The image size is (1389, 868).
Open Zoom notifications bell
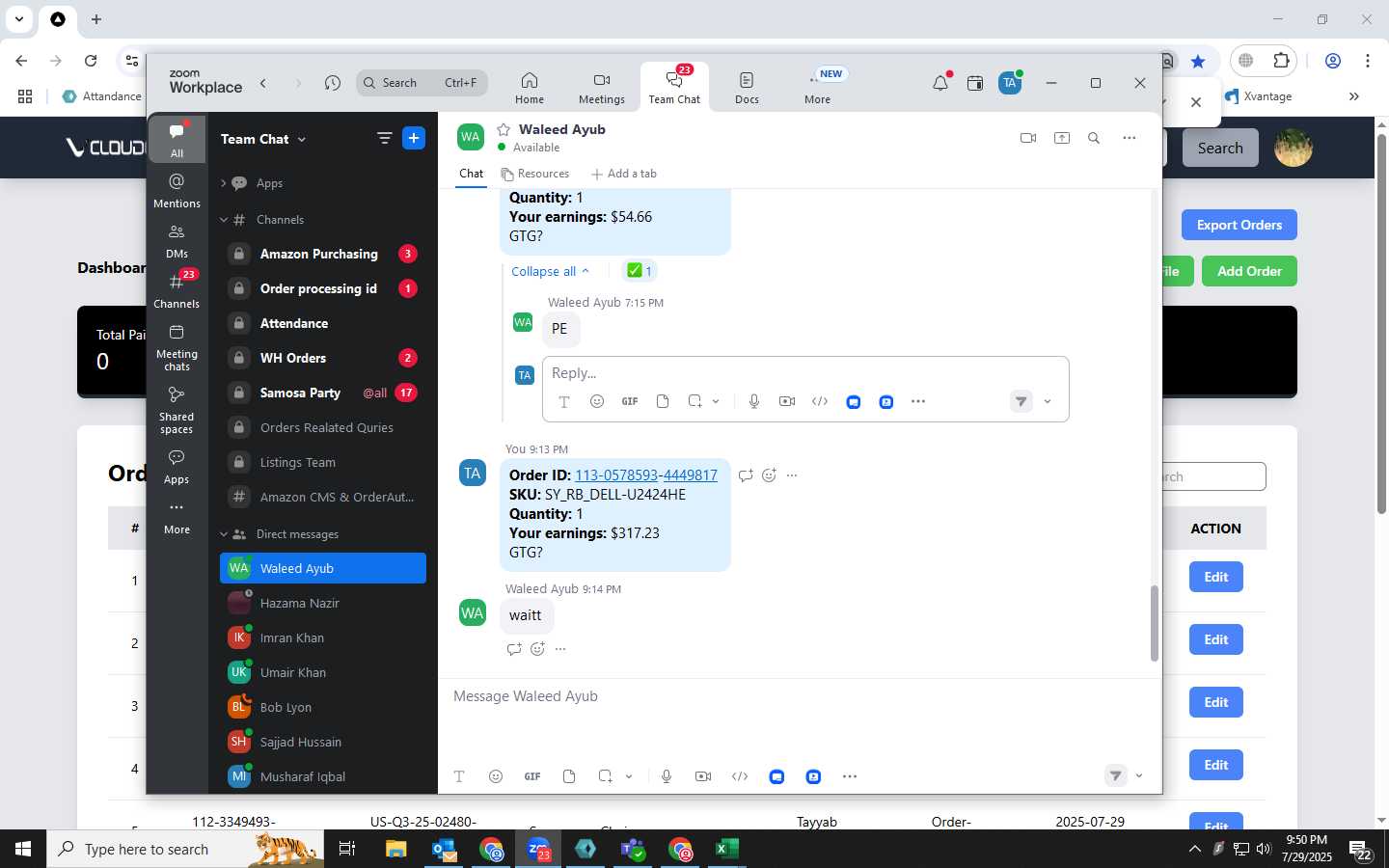tap(940, 83)
